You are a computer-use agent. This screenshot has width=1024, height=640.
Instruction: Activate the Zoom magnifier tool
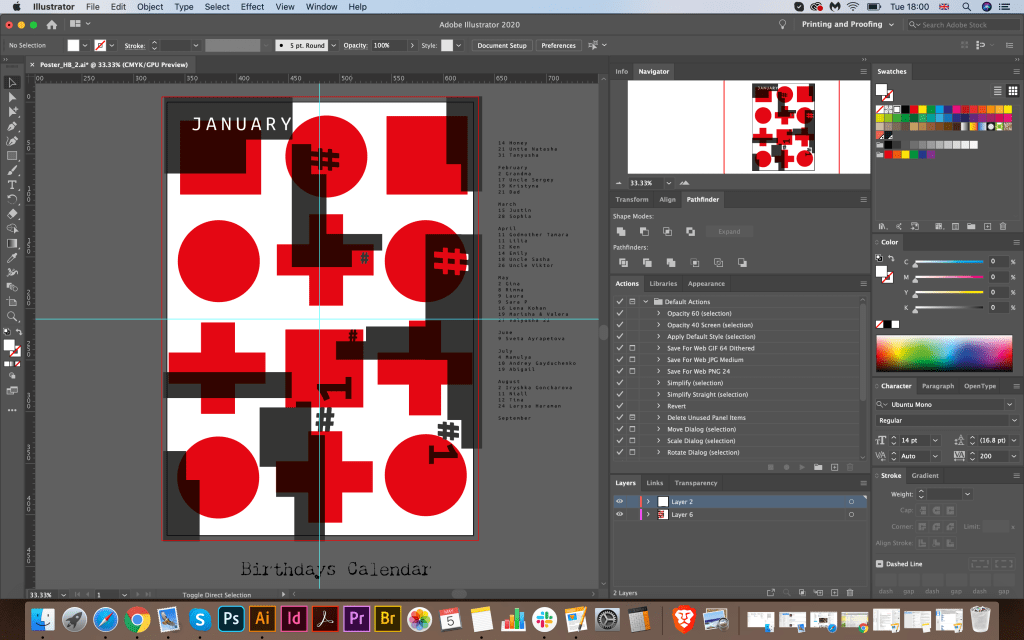click(13, 316)
